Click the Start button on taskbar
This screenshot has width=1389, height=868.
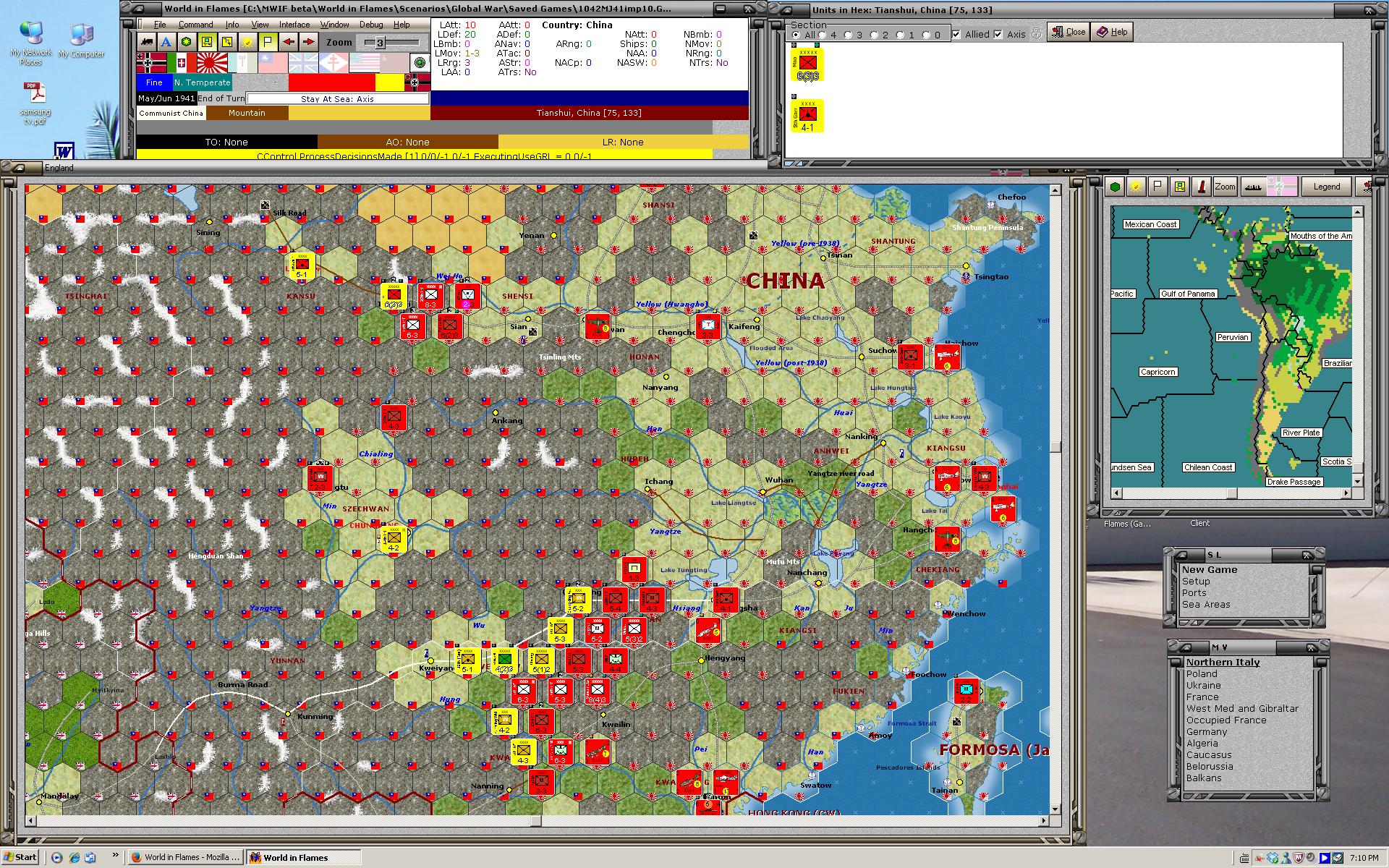click(x=20, y=857)
